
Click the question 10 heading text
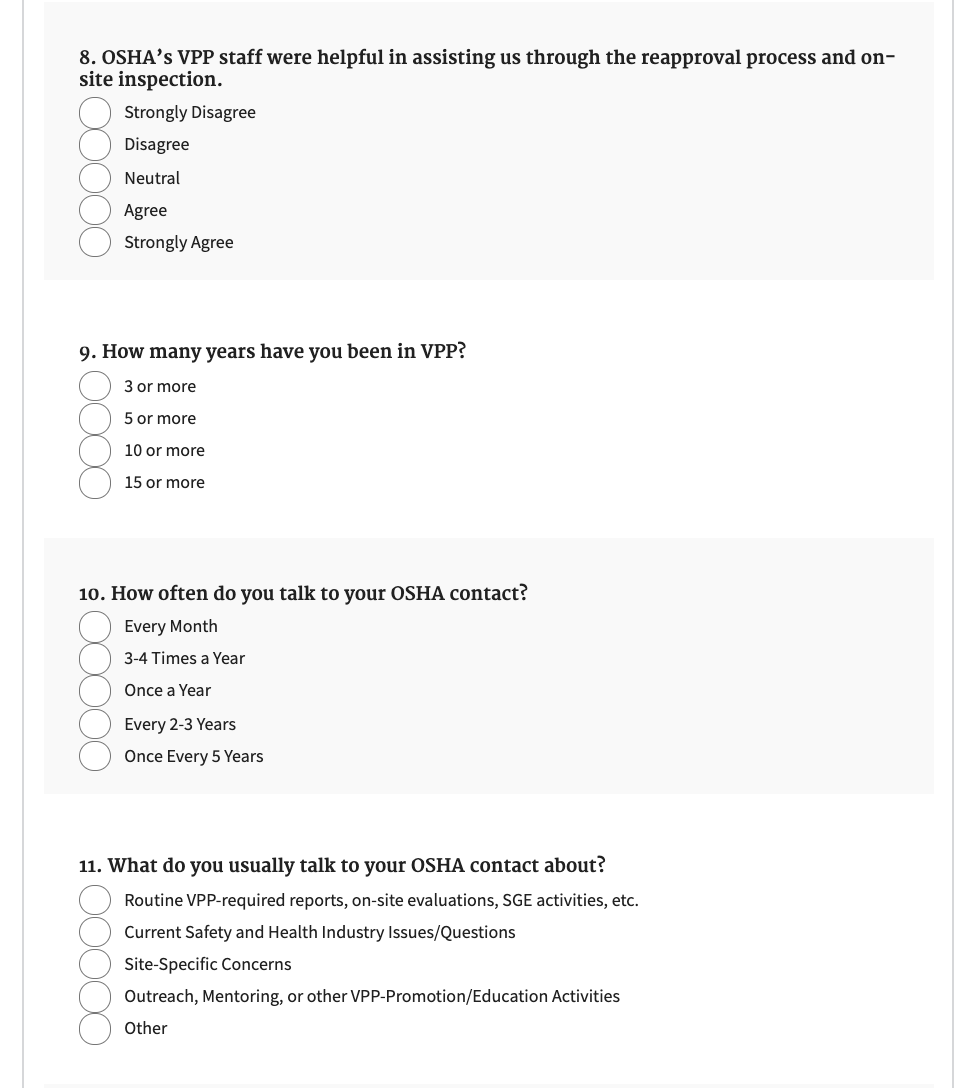[303, 593]
